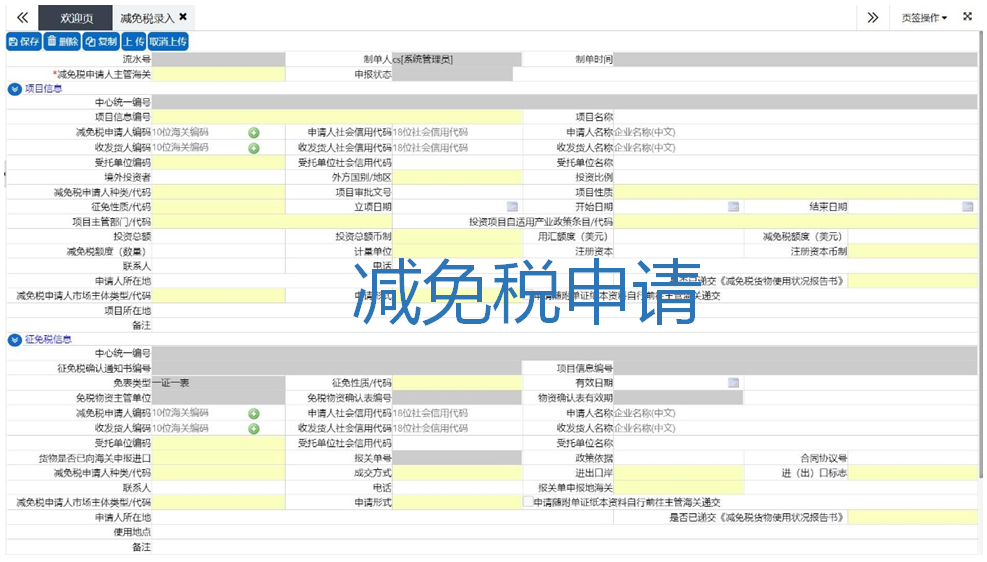
Task: Click the 项目信息编号 input field
Action: [337, 117]
